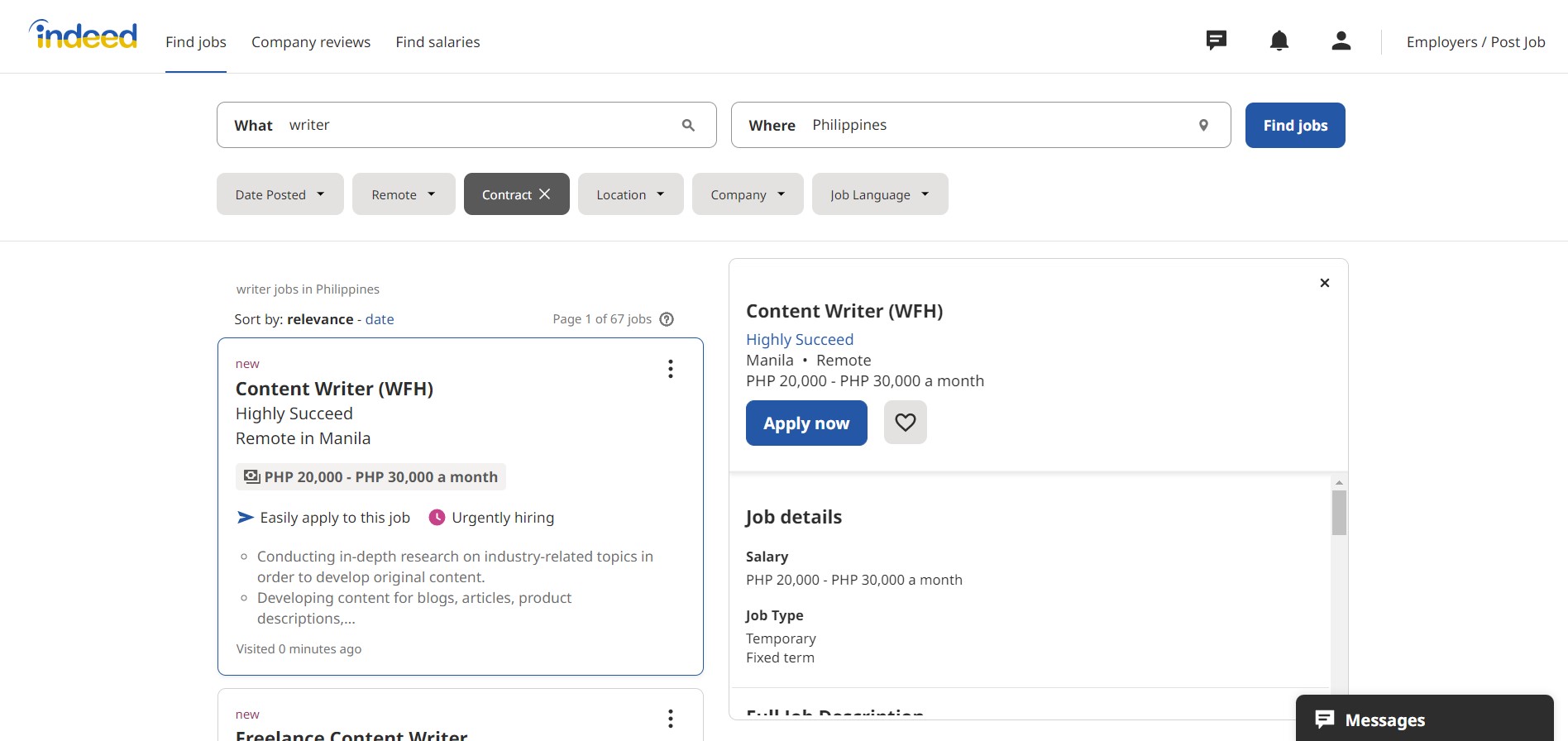This screenshot has width=1568, height=741.
Task: Click the salary money icon badge
Action: (251, 477)
